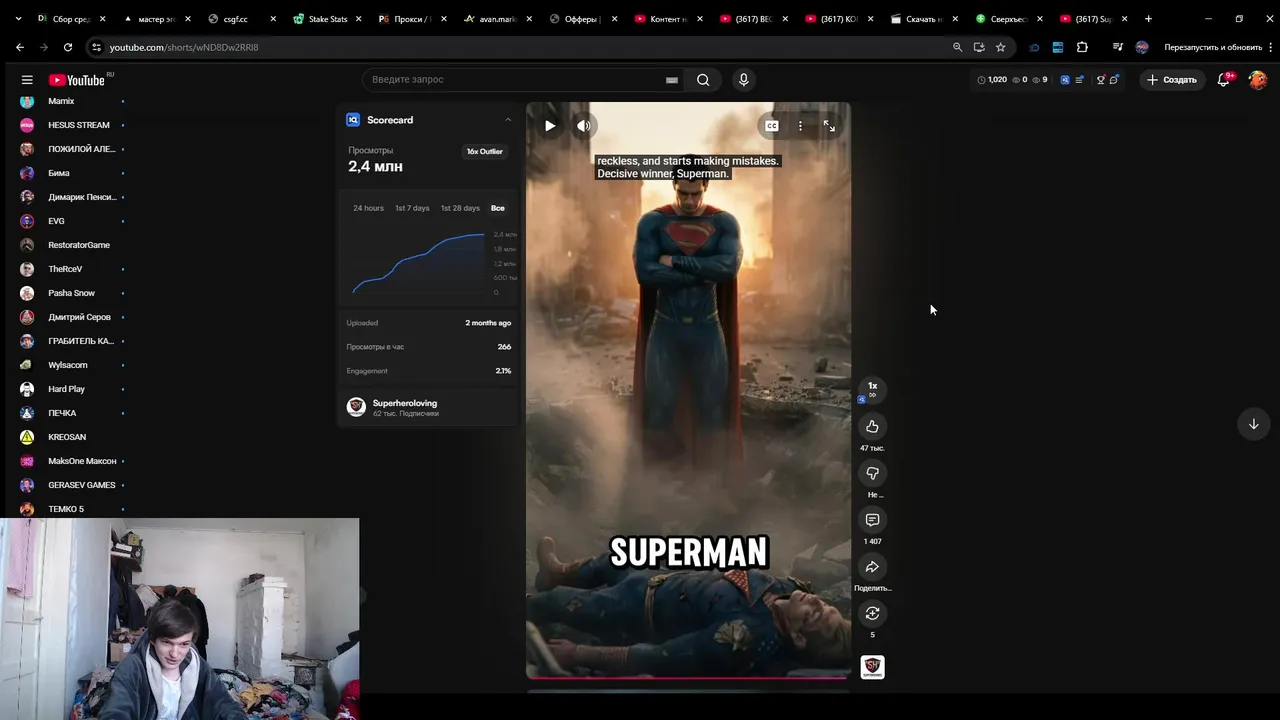1280x720 pixels.
Task: Change playback speed via 1x button
Action: 872,389
